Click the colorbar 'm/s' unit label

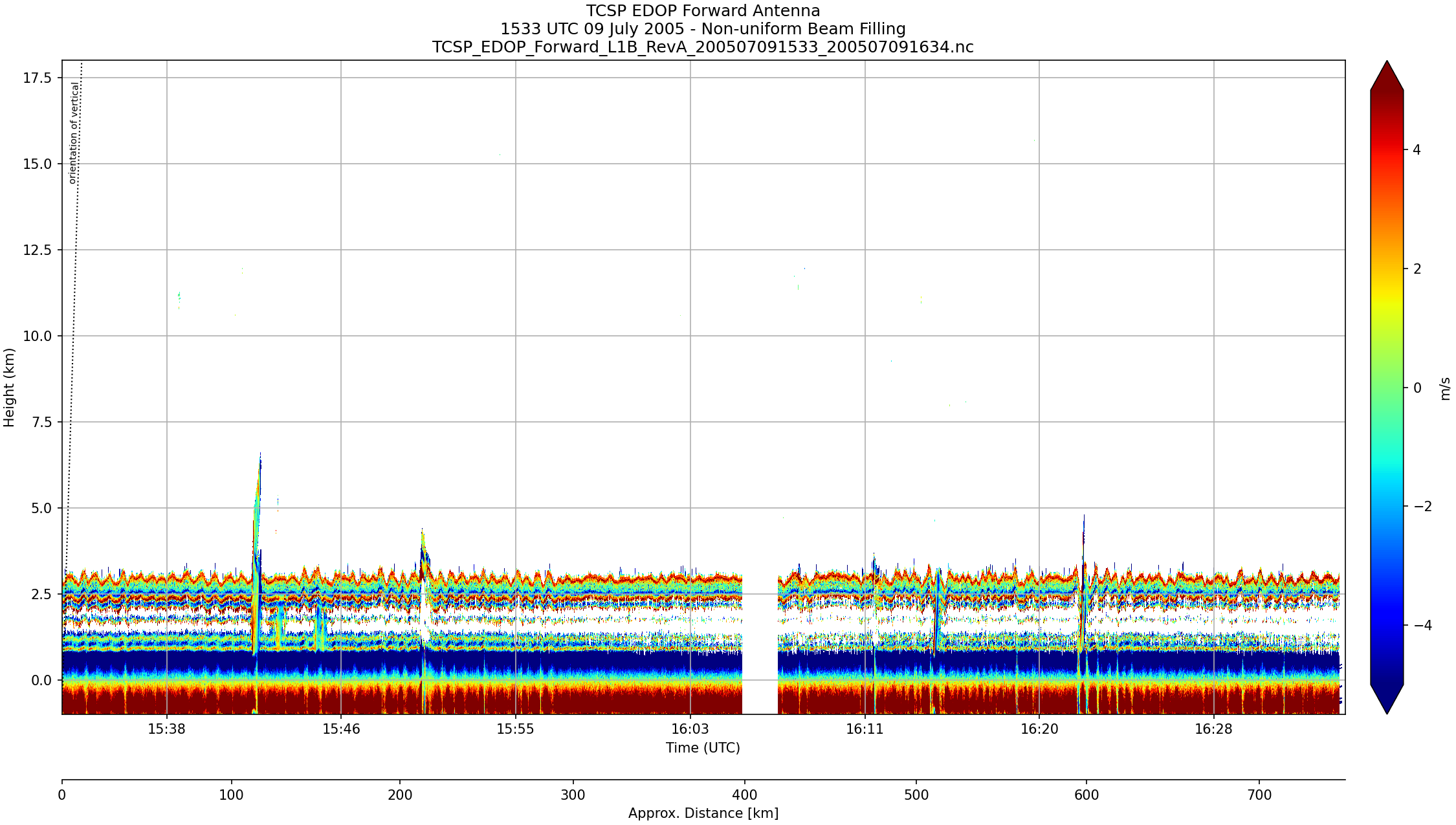1445,388
